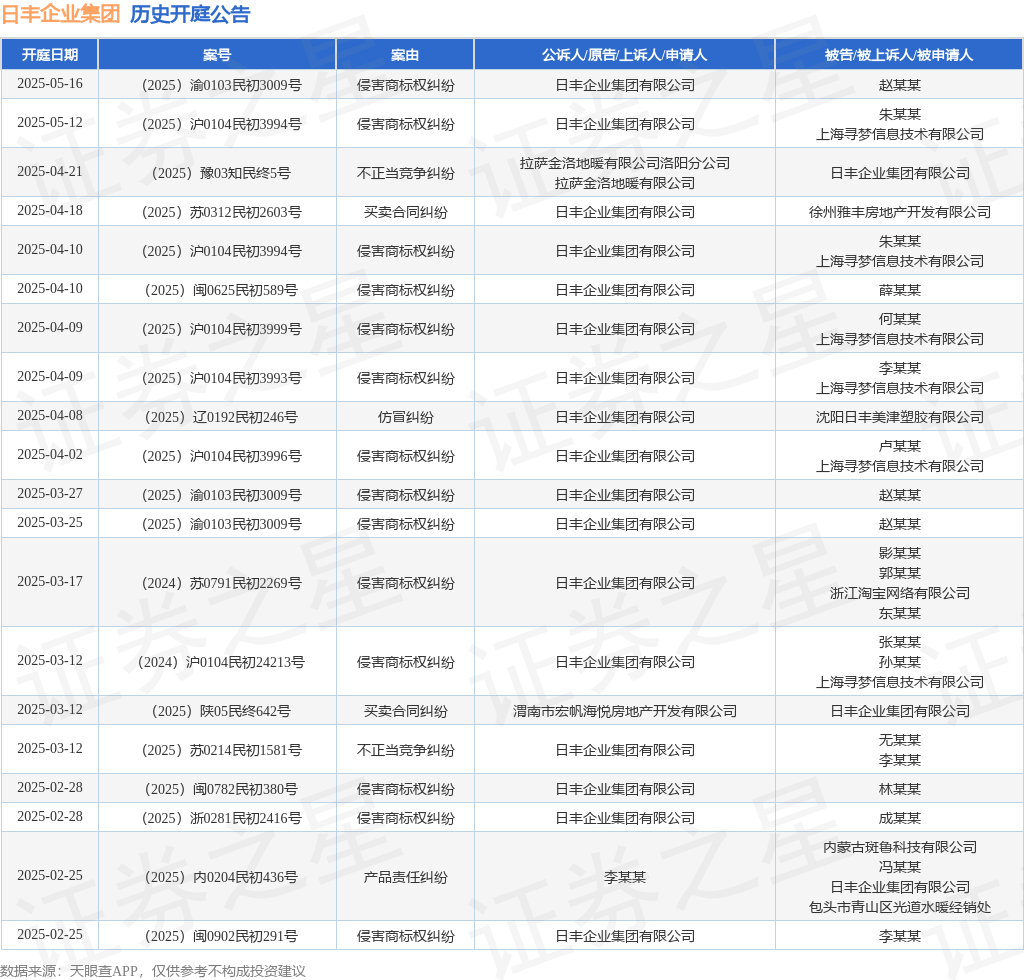Click date cell 2025-03-25
The width and height of the screenshot is (1024, 980).
pyautogui.click(x=50, y=523)
